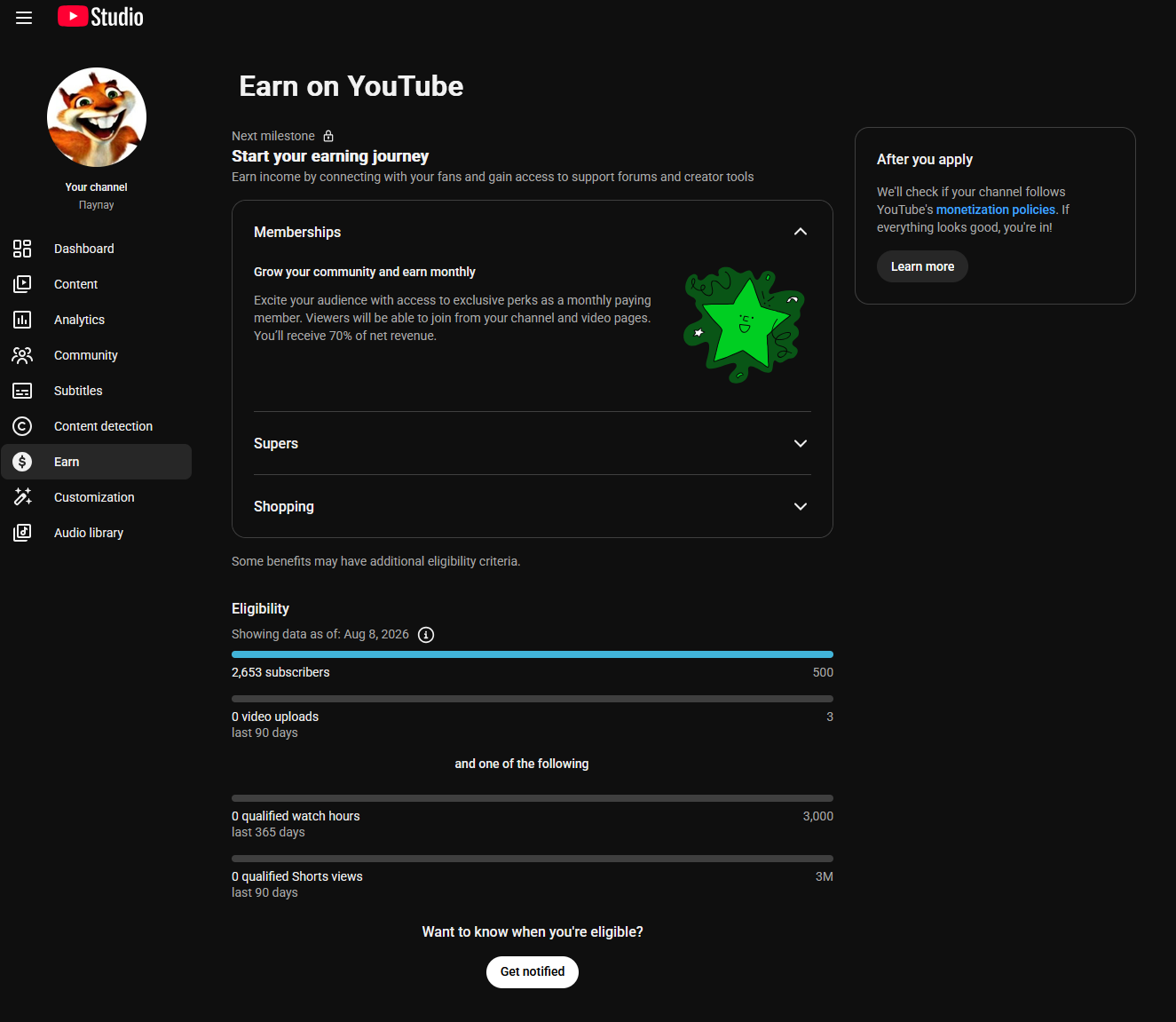Open Subtitles in the sidebar
The width and height of the screenshot is (1176, 1022).
coord(96,391)
